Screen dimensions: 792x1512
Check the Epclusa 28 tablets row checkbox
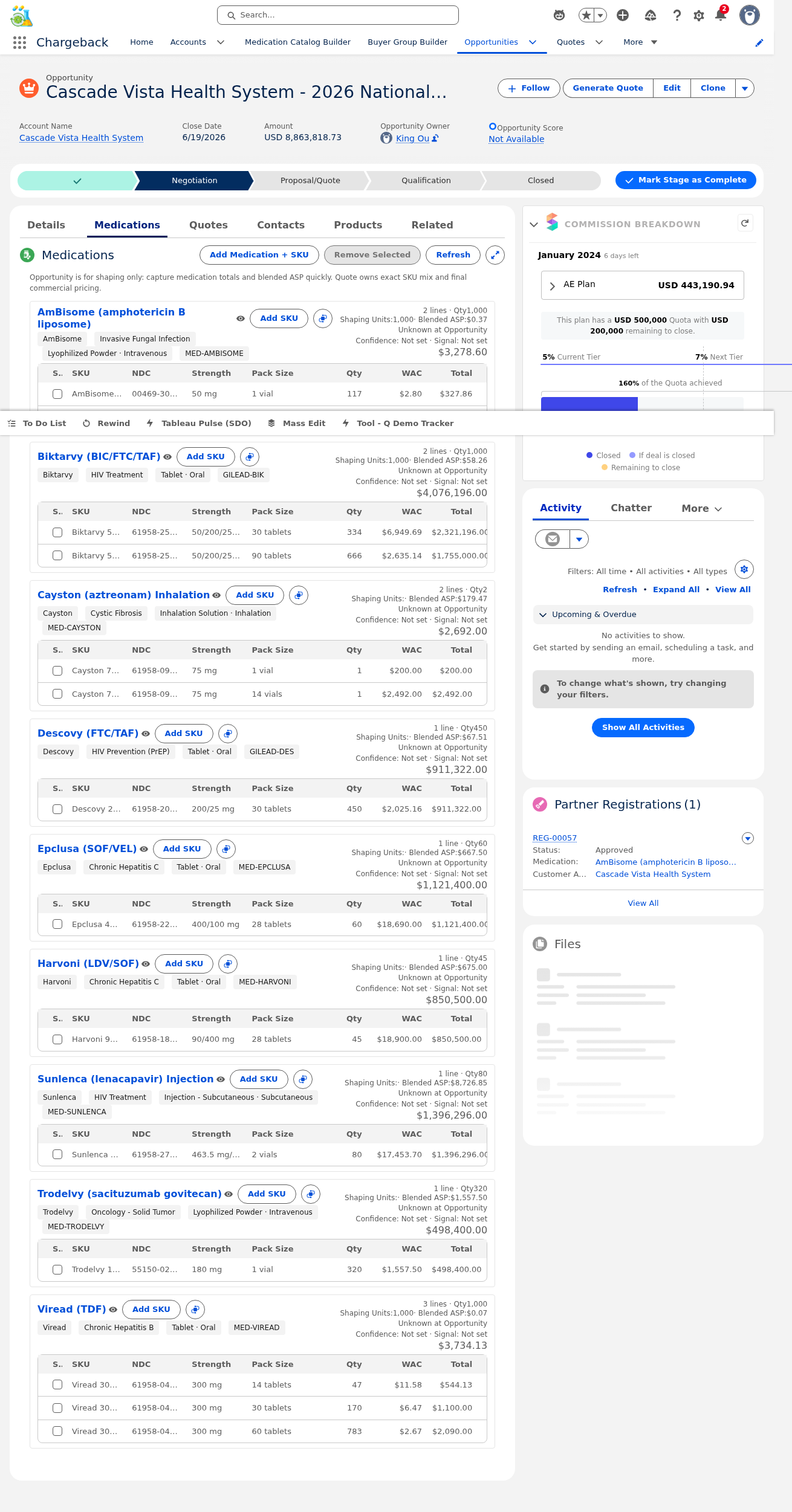pos(57,925)
